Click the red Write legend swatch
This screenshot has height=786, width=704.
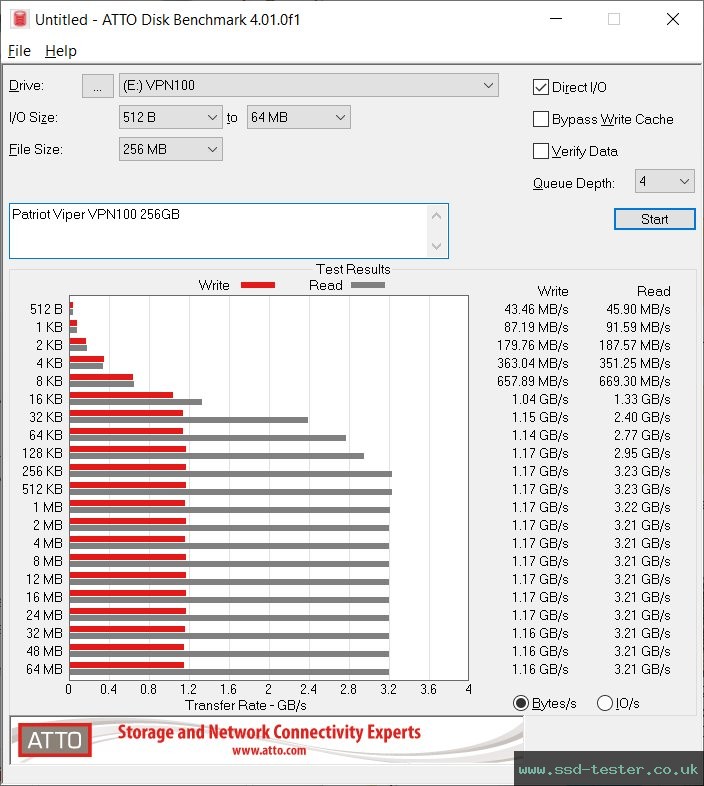tap(258, 285)
